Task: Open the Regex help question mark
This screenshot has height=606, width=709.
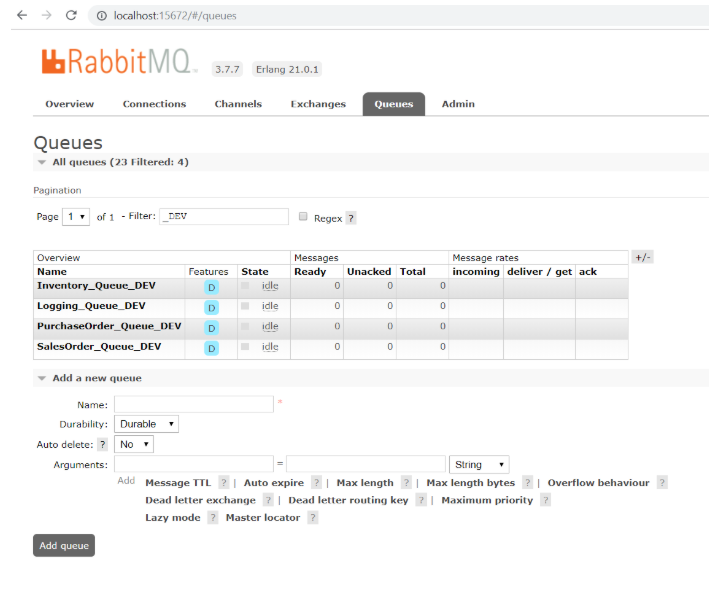Action: click(x=351, y=218)
